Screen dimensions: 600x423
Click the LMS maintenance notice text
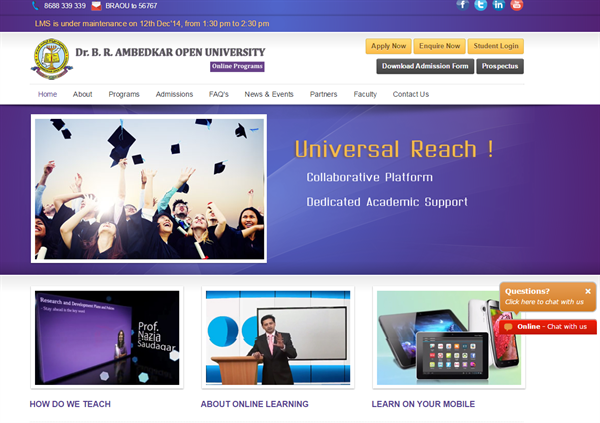152,24
